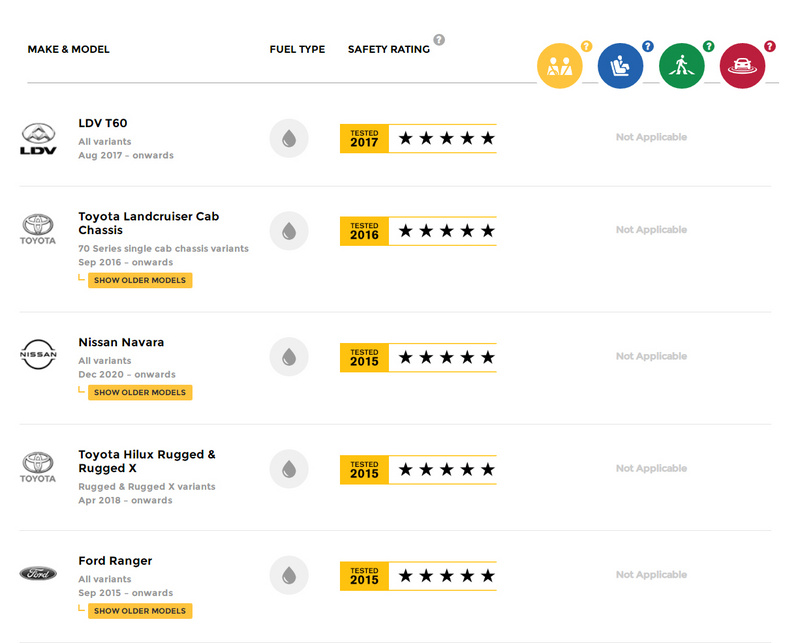Open the help tooltip beside Safety Rating

point(439,40)
